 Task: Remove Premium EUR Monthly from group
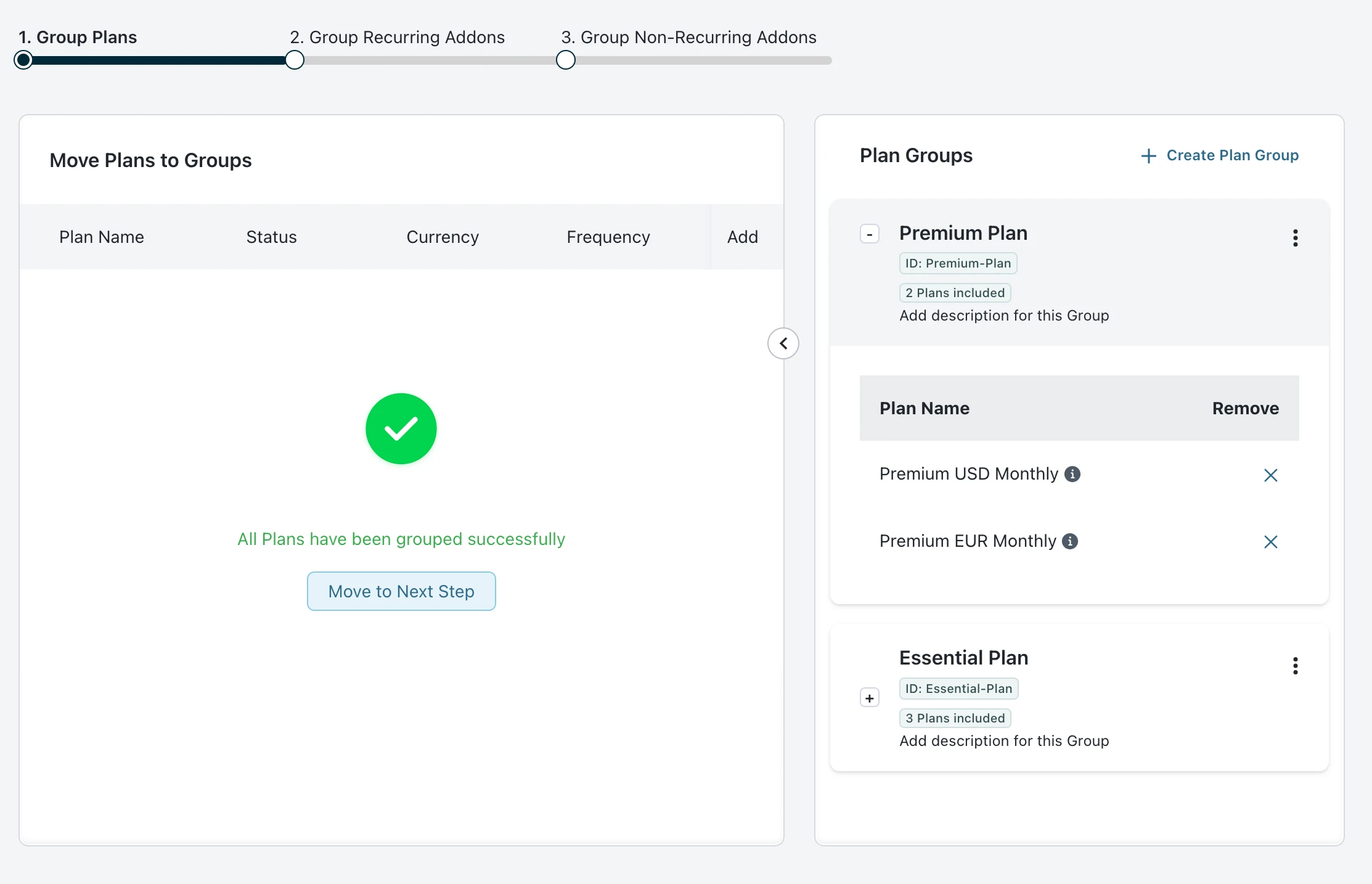1270,542
